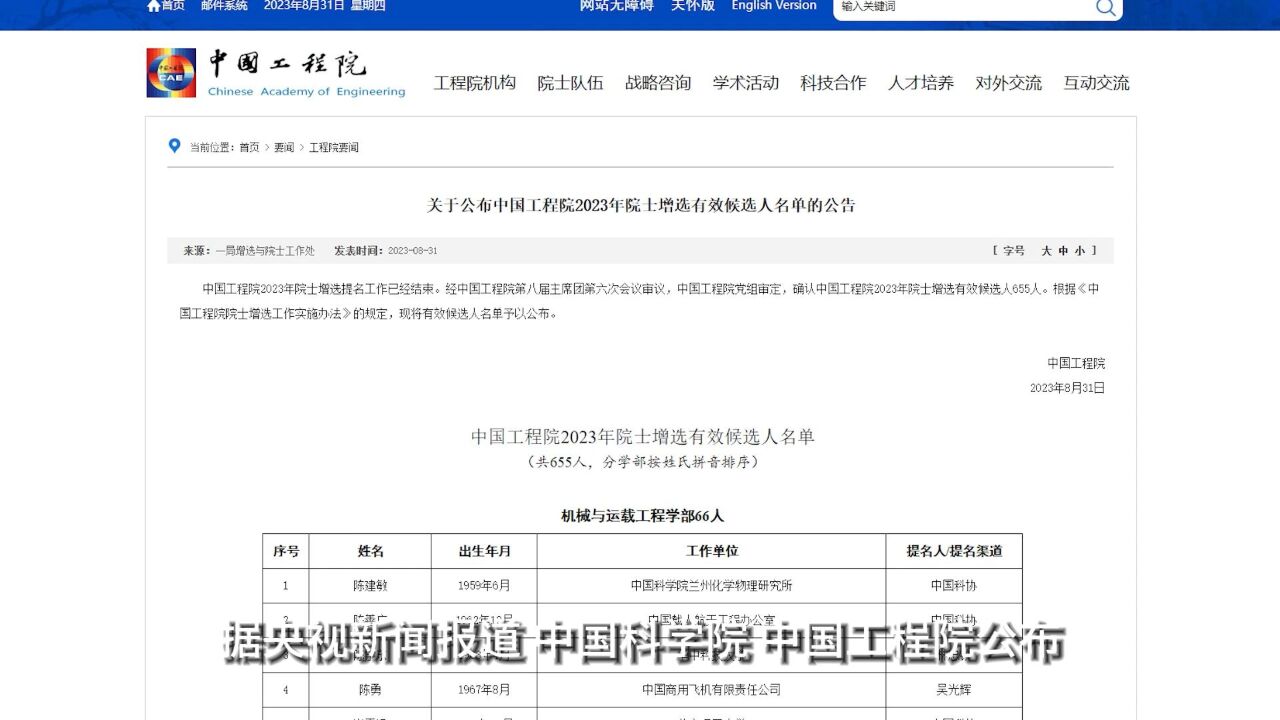Viewport: 1280px width, 720px height.
Task: Open the 学术活动 menu
Action: [x=746, y=83]
